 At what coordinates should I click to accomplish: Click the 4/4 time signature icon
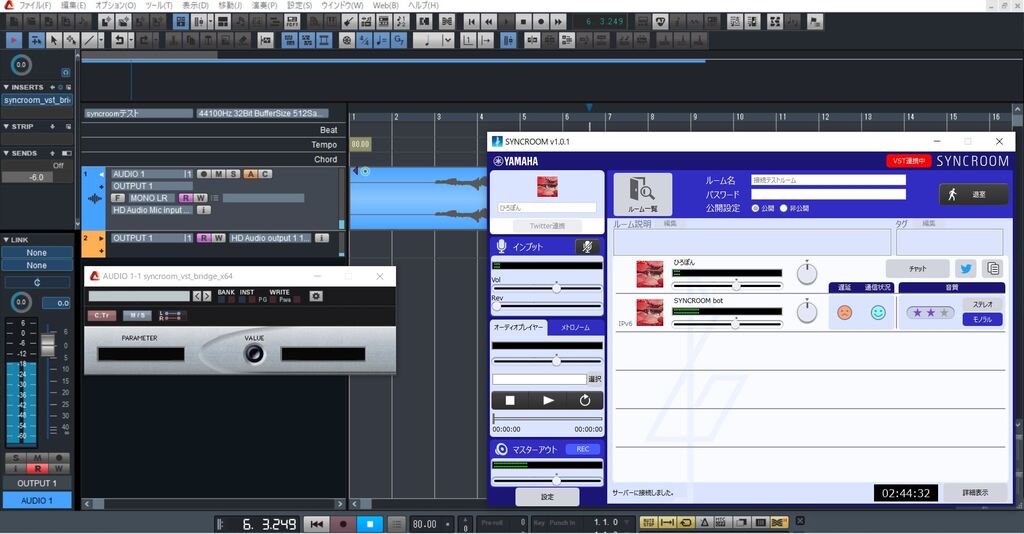click(364, 40)
